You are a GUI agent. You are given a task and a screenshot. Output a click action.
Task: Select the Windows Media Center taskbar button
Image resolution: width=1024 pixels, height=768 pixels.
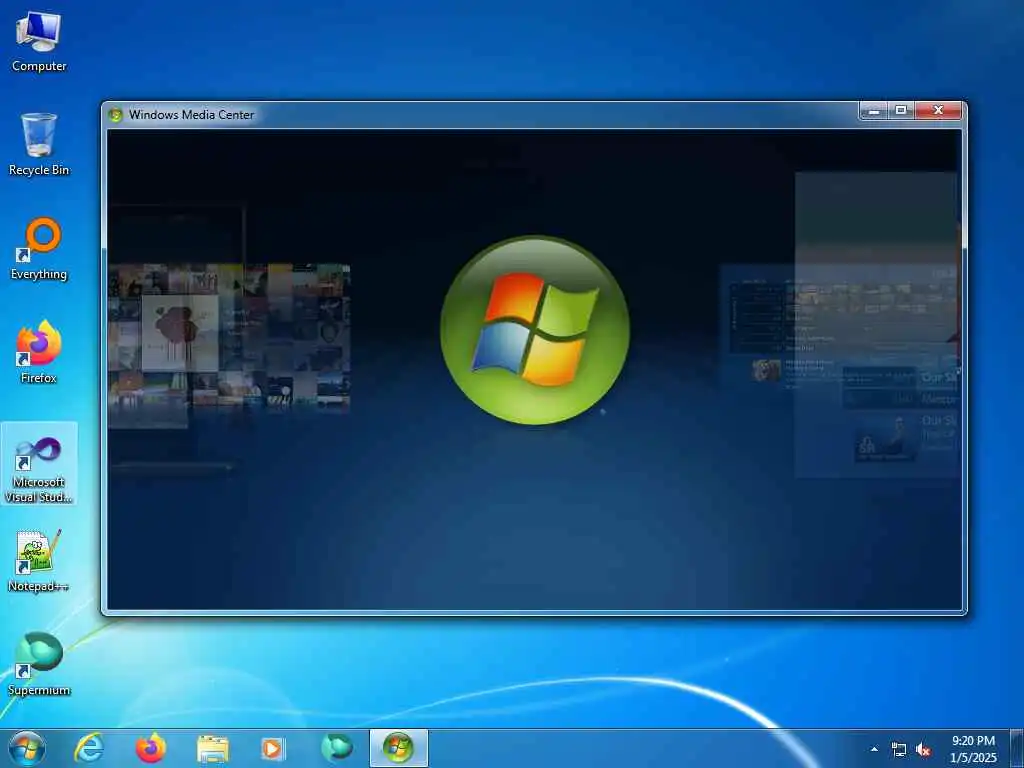point(398,748)
